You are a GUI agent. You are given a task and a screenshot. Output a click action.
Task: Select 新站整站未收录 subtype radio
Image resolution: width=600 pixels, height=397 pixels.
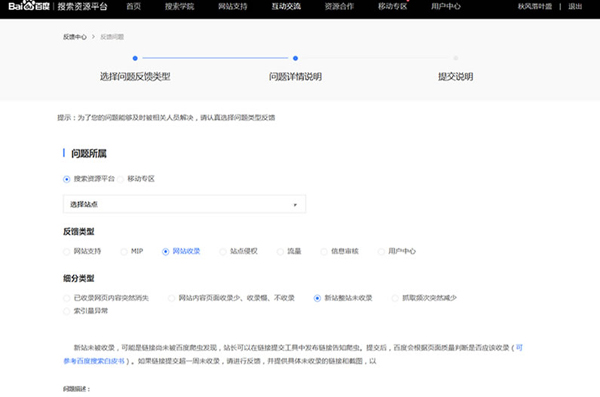pyautogui.click(x=317, y=298)
